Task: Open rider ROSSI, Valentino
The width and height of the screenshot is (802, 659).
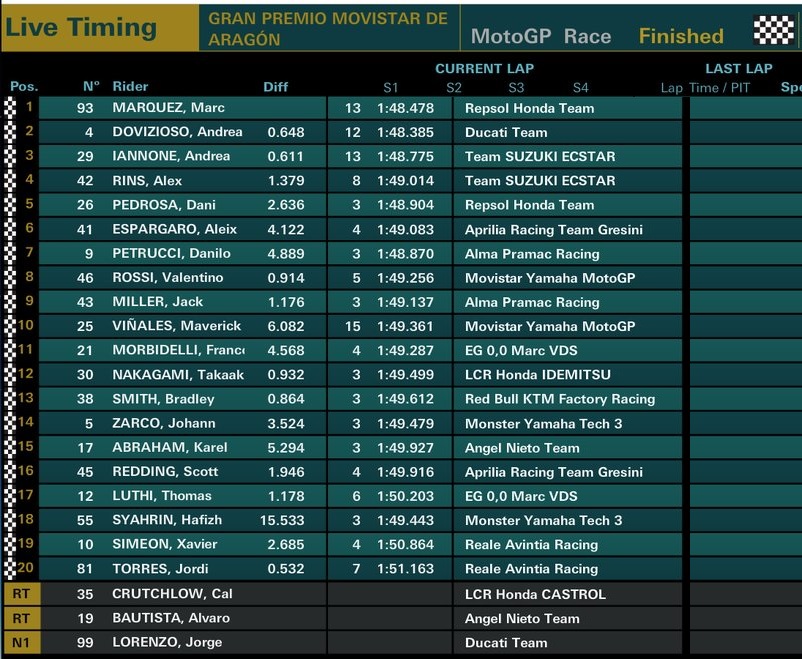Action: click(x=168, y=278)
